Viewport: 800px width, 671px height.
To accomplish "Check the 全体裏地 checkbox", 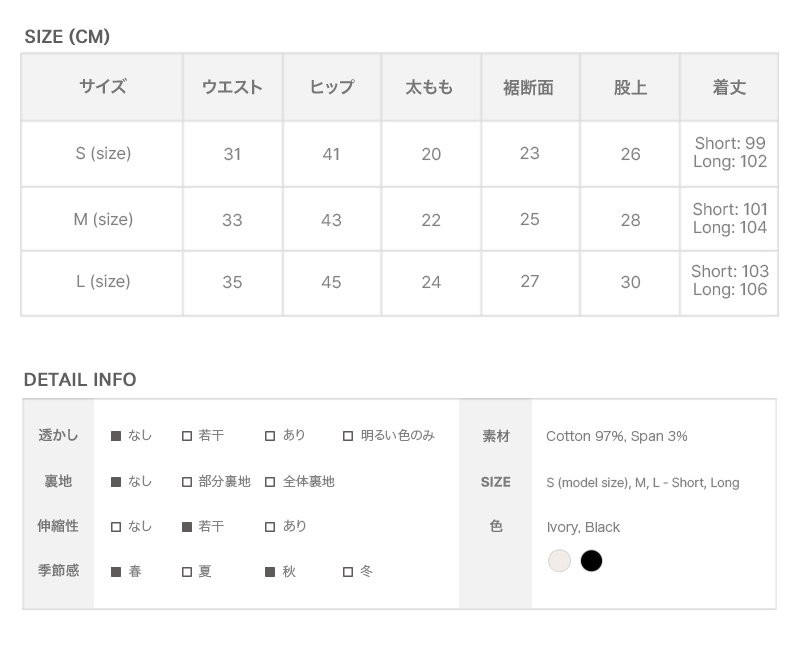I will coord(270,482).
